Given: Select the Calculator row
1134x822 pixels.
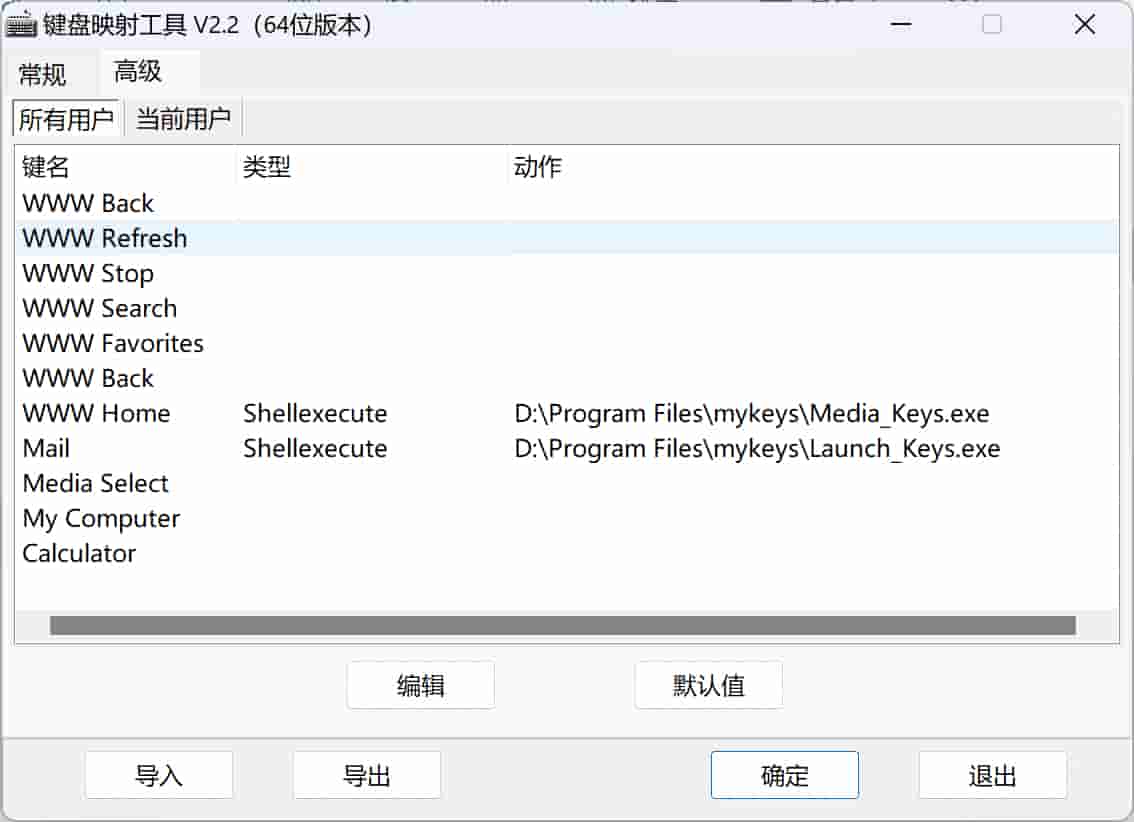Looking at the screenshot, I should coord(567,553).
